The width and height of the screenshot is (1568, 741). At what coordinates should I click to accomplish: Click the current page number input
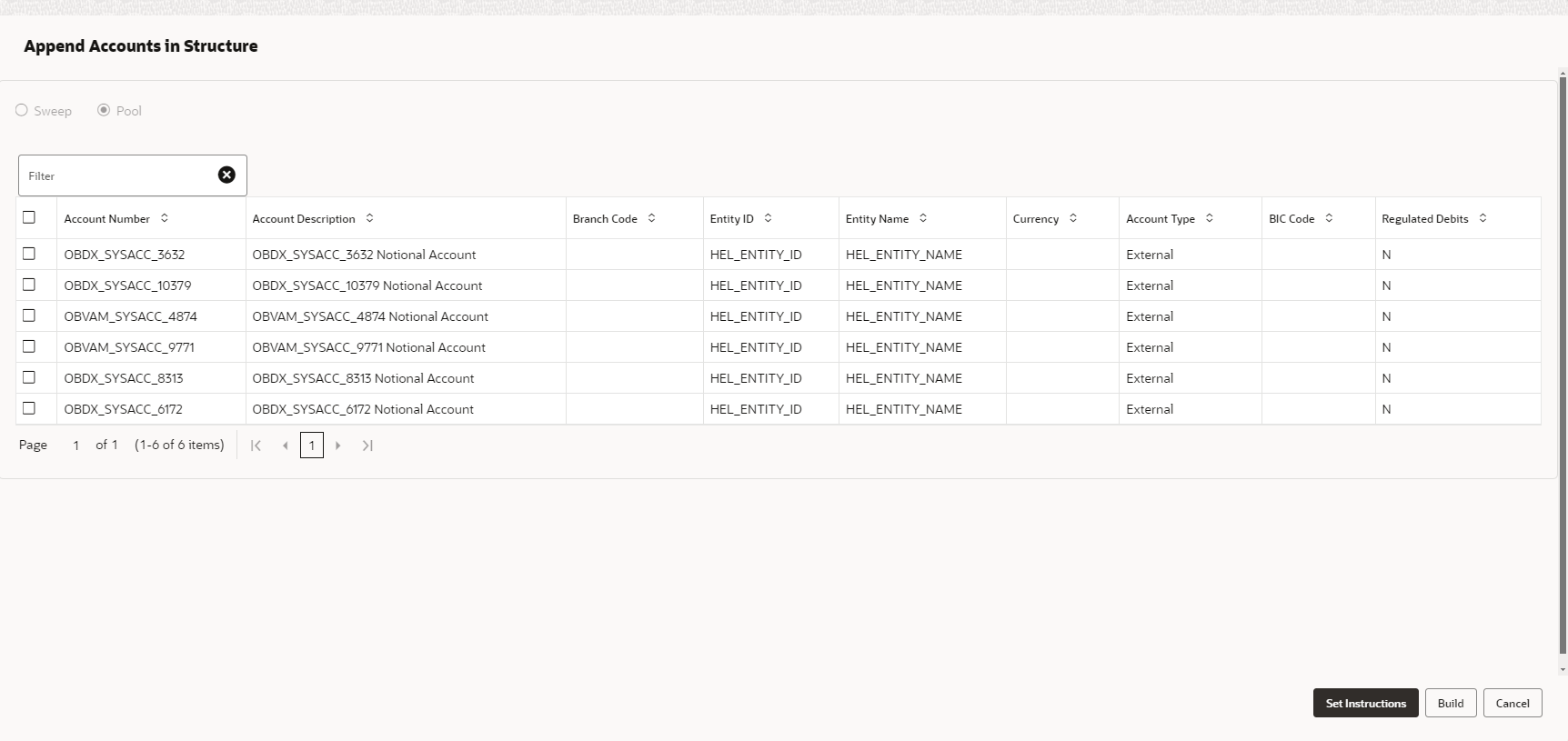click(76, 446)
